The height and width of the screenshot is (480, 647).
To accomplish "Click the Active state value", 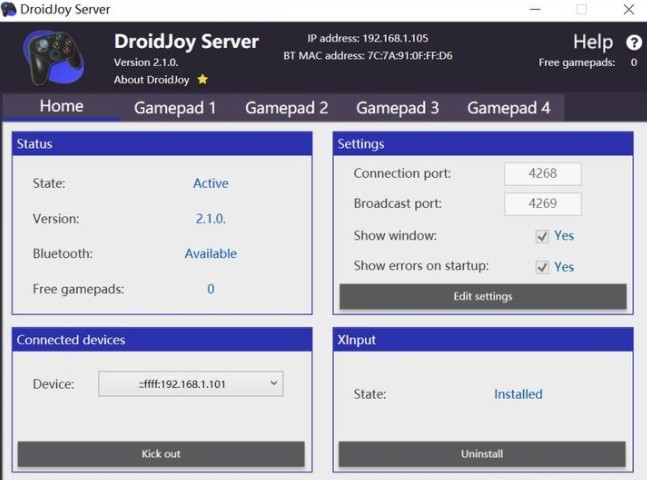I will pos(211,183).
